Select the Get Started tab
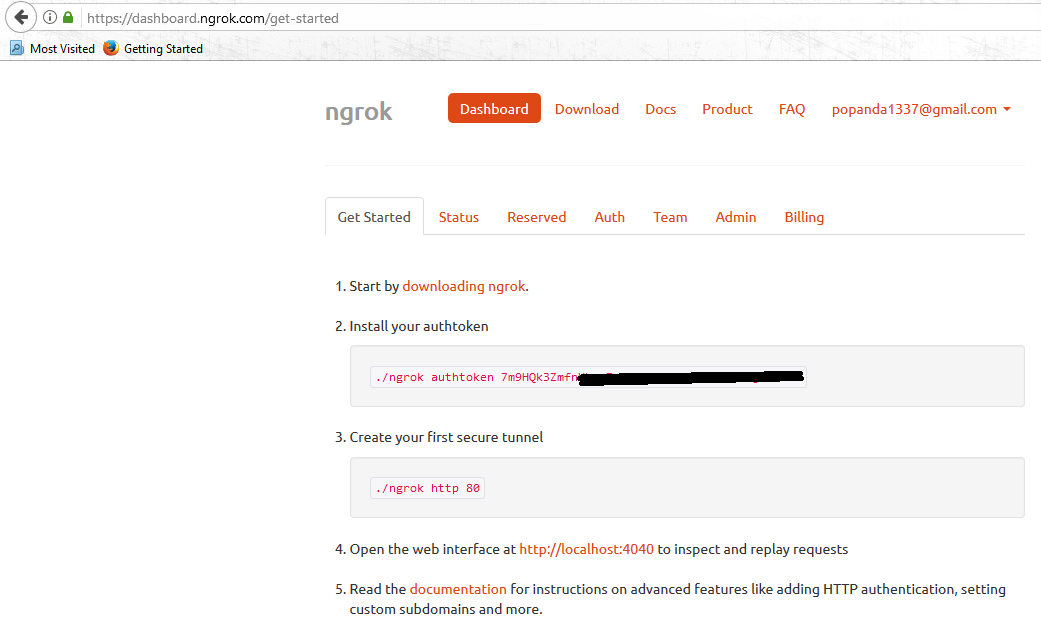1041x627 pixels. click(x=374, y=217)
